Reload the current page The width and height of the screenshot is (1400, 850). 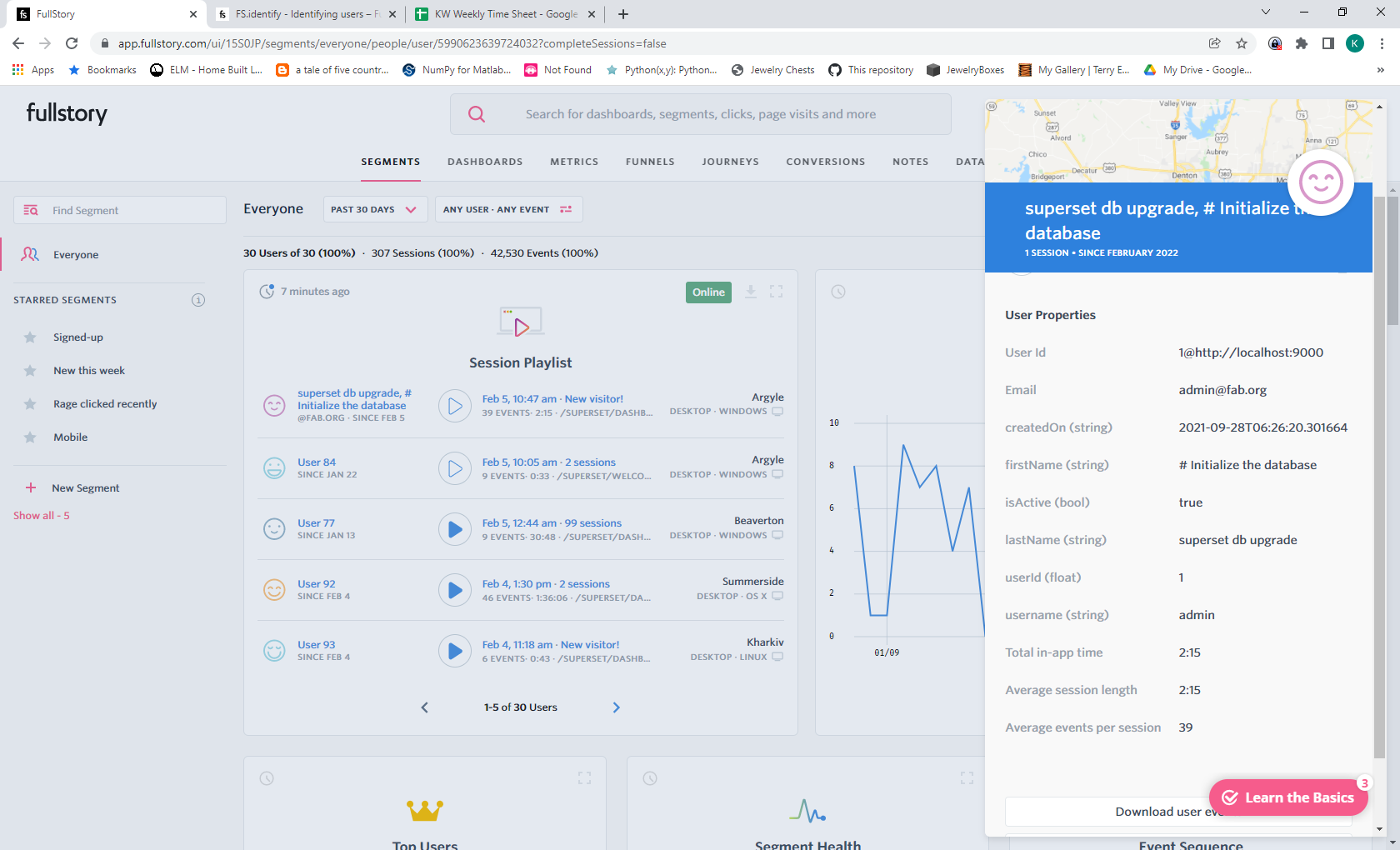click(x=72, y=43)
